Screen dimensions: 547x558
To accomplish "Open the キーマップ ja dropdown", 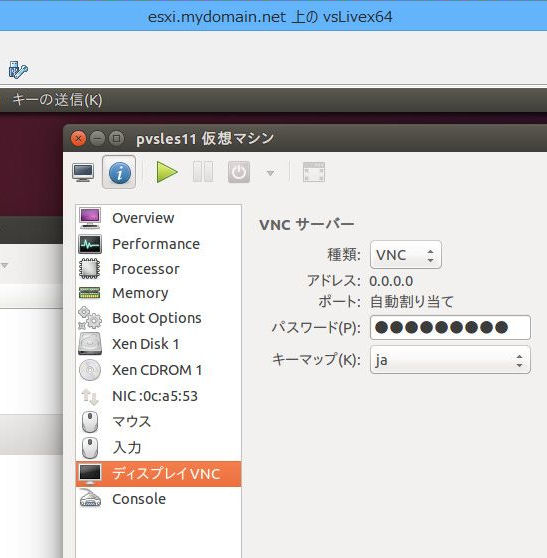I will [x=450, y=360].
